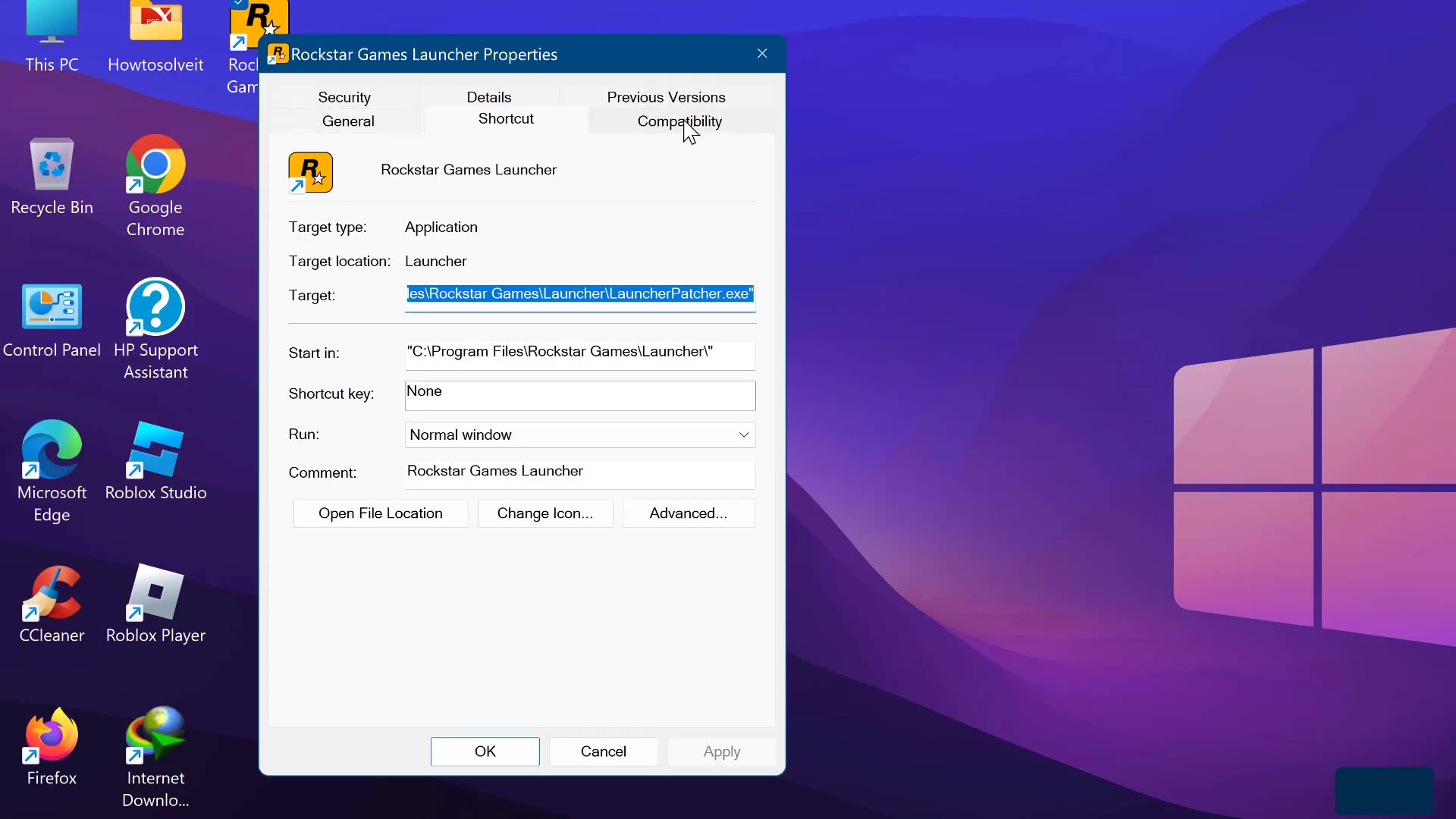Launch Google Chrome from desktop
Viewport: 1456px width, 819px height.
click(155, 187)
